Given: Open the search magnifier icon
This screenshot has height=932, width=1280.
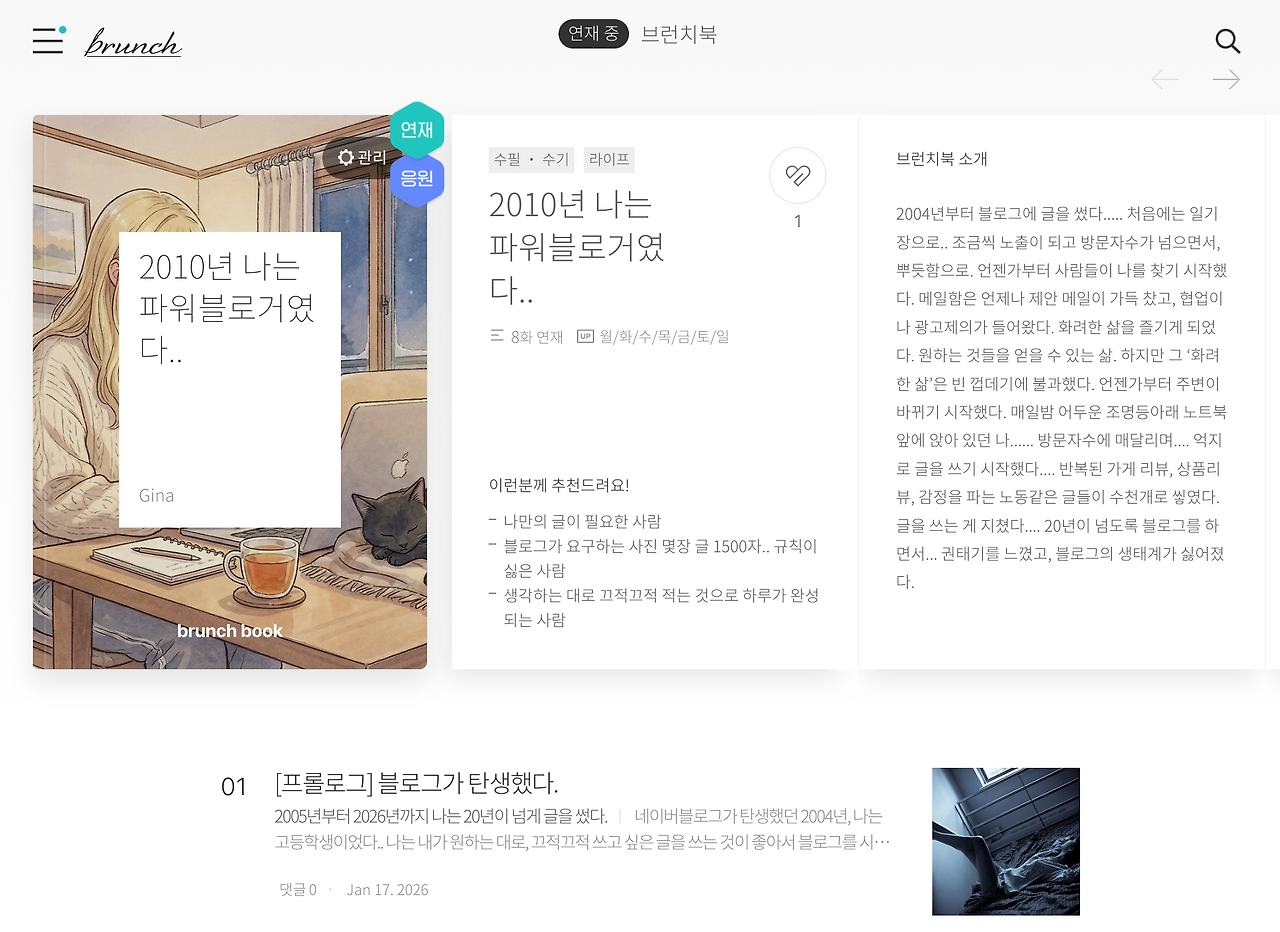Looking at the screenshot, I should coord(1228,41).
